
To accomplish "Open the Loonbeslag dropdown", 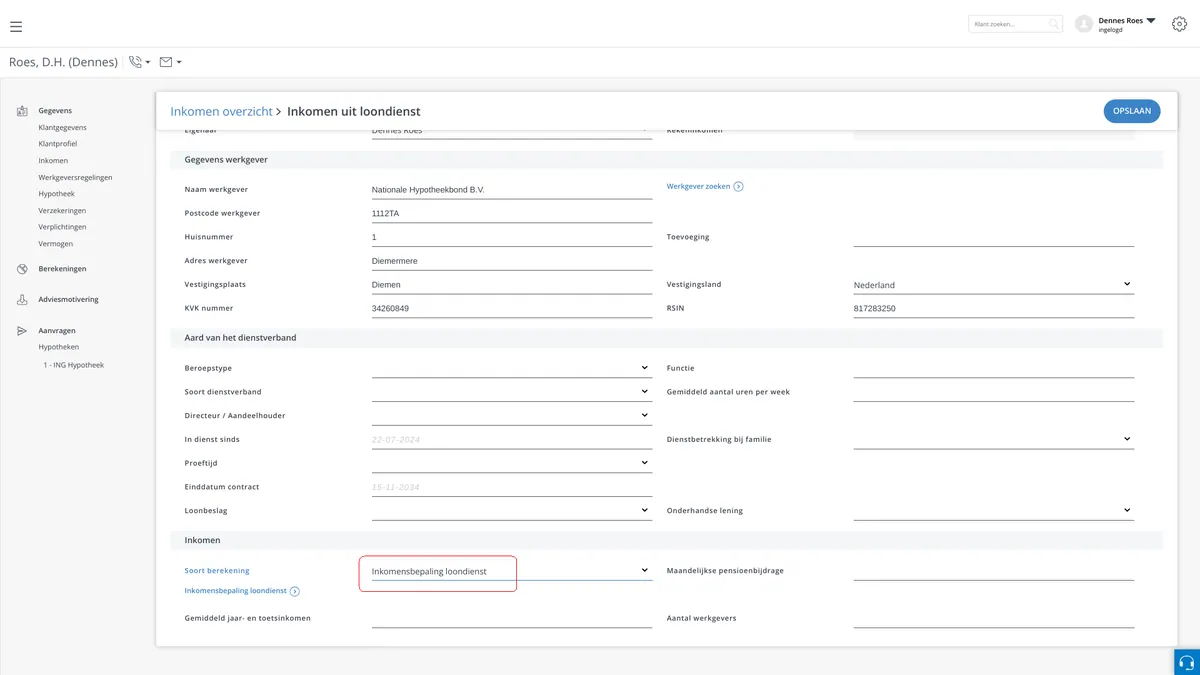I will pyautogui.click(x=511, y=510).
